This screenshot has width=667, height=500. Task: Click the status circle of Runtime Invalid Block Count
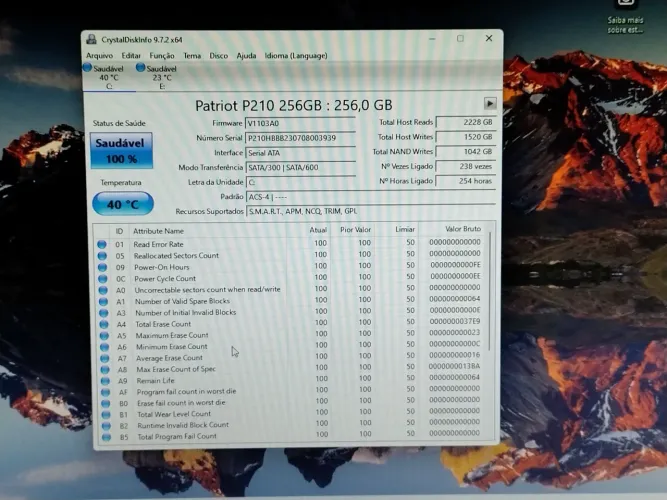tap(106, 426)
